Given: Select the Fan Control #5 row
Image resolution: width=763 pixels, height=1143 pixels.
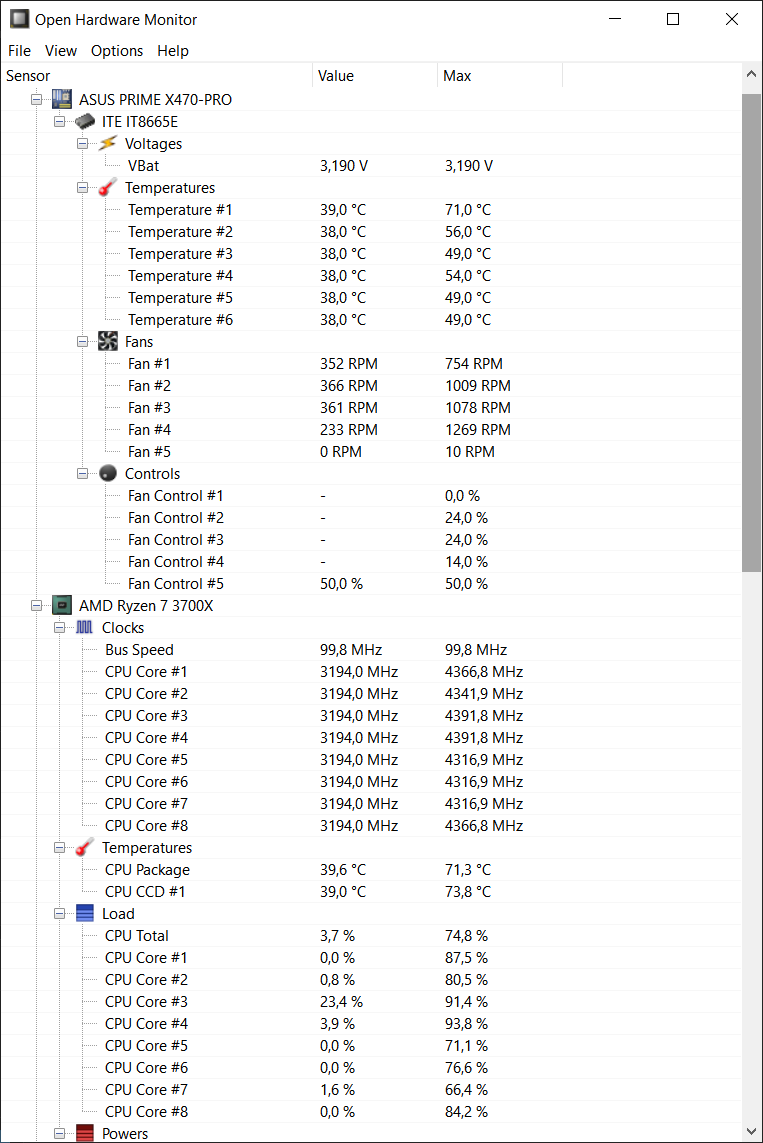Looking at the screenshot, I should click(x=371, y=583).
